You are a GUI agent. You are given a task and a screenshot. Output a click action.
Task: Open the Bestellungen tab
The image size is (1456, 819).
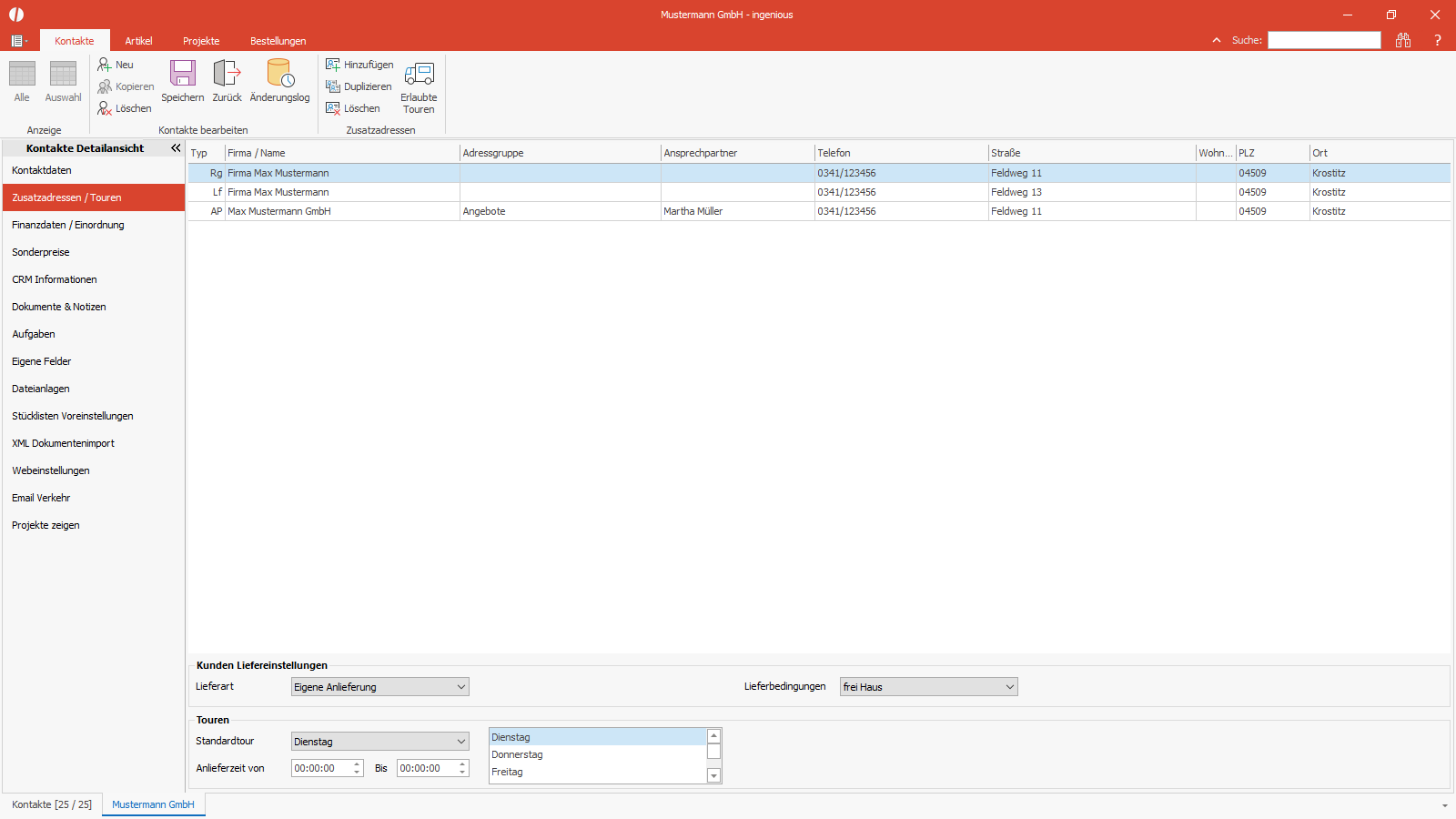pos(278,41)
